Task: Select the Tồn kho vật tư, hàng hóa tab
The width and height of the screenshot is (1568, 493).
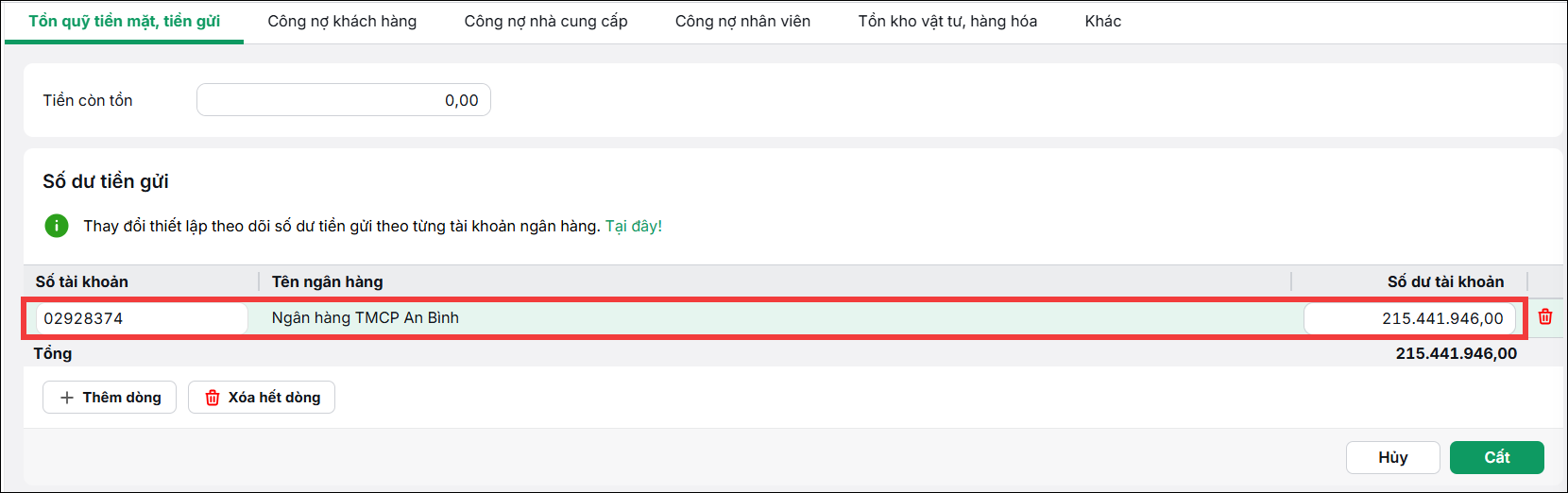Action: pyautogui.click(x=947, y=21)
